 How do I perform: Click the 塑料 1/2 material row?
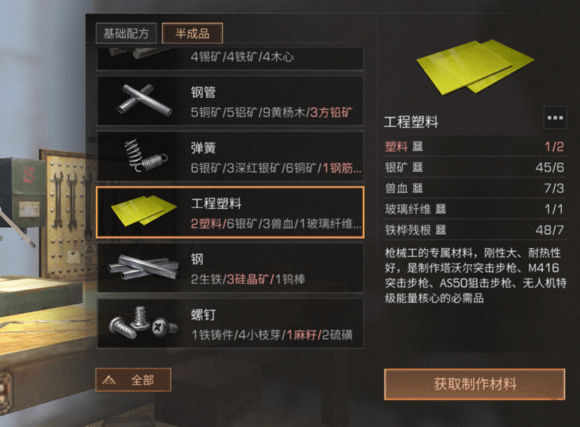coord(475,147)
